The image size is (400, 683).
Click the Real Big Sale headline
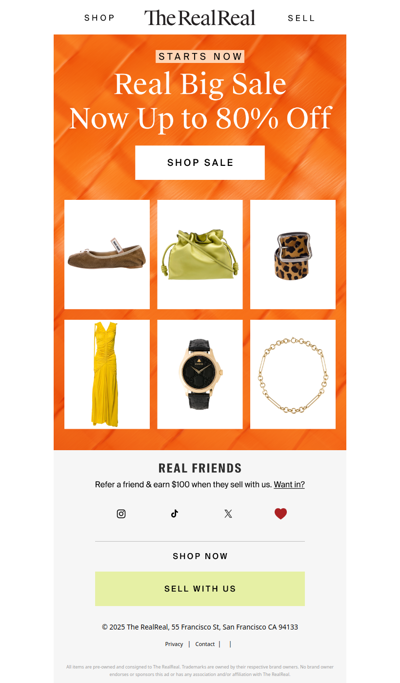point(200,84)
